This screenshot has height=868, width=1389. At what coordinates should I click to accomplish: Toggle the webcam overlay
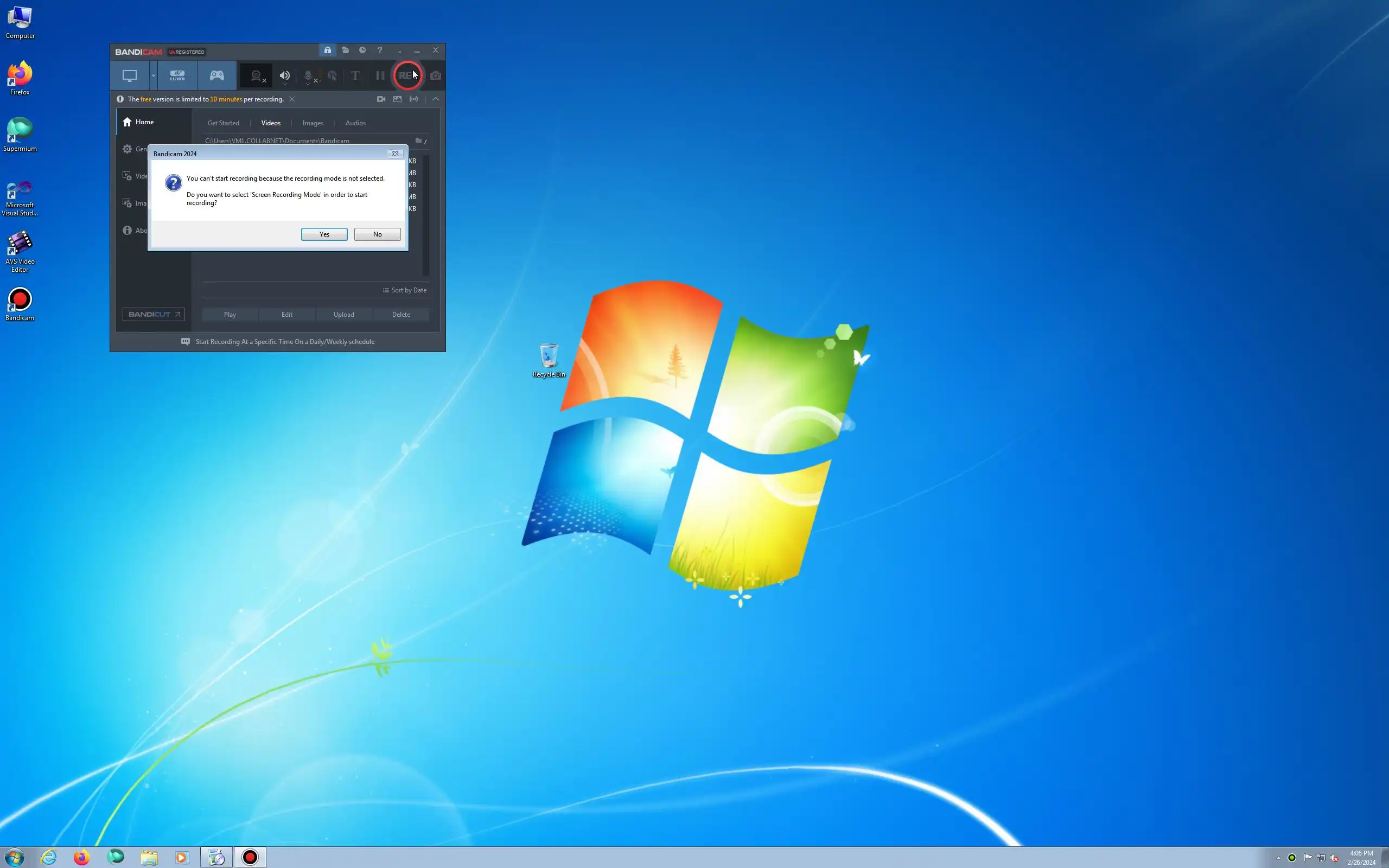tap(257, 76)
